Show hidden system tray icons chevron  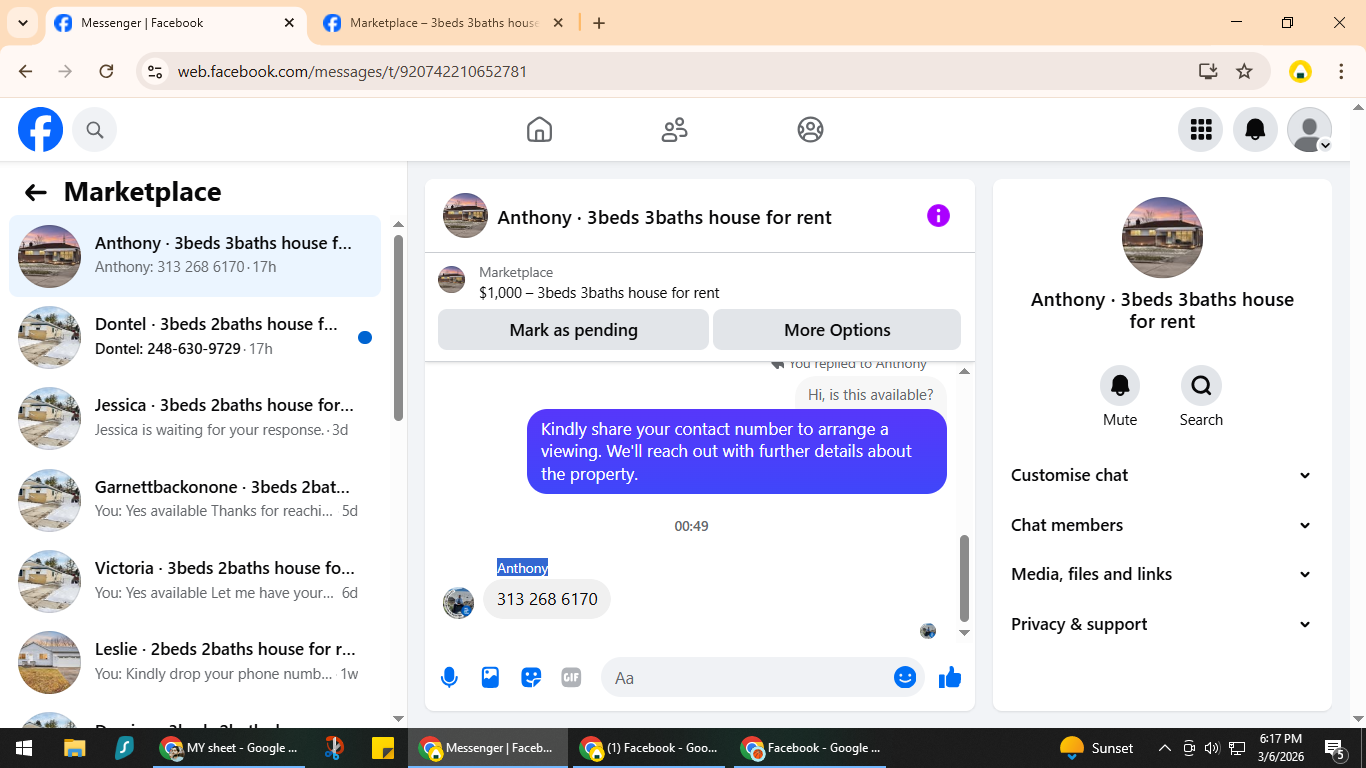[1164, 748]
